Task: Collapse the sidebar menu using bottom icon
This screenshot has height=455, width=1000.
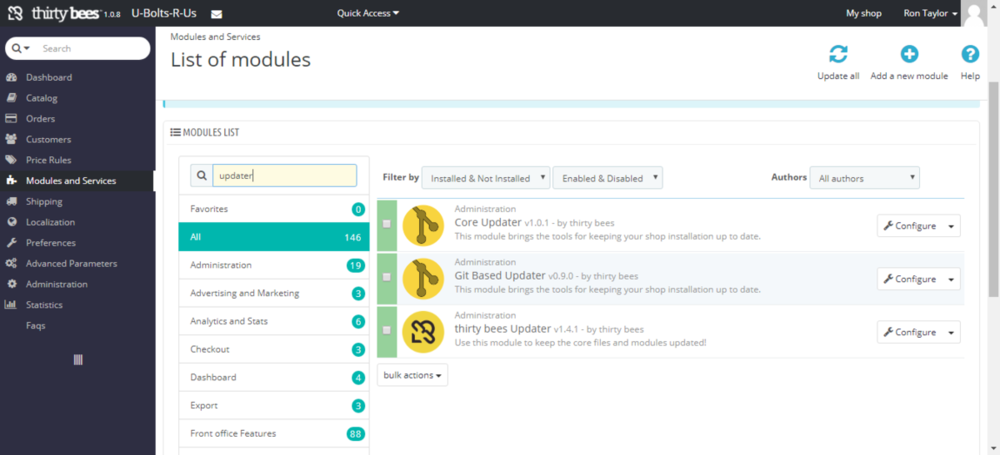Action: pyautogui.click(x=78, y=359)
